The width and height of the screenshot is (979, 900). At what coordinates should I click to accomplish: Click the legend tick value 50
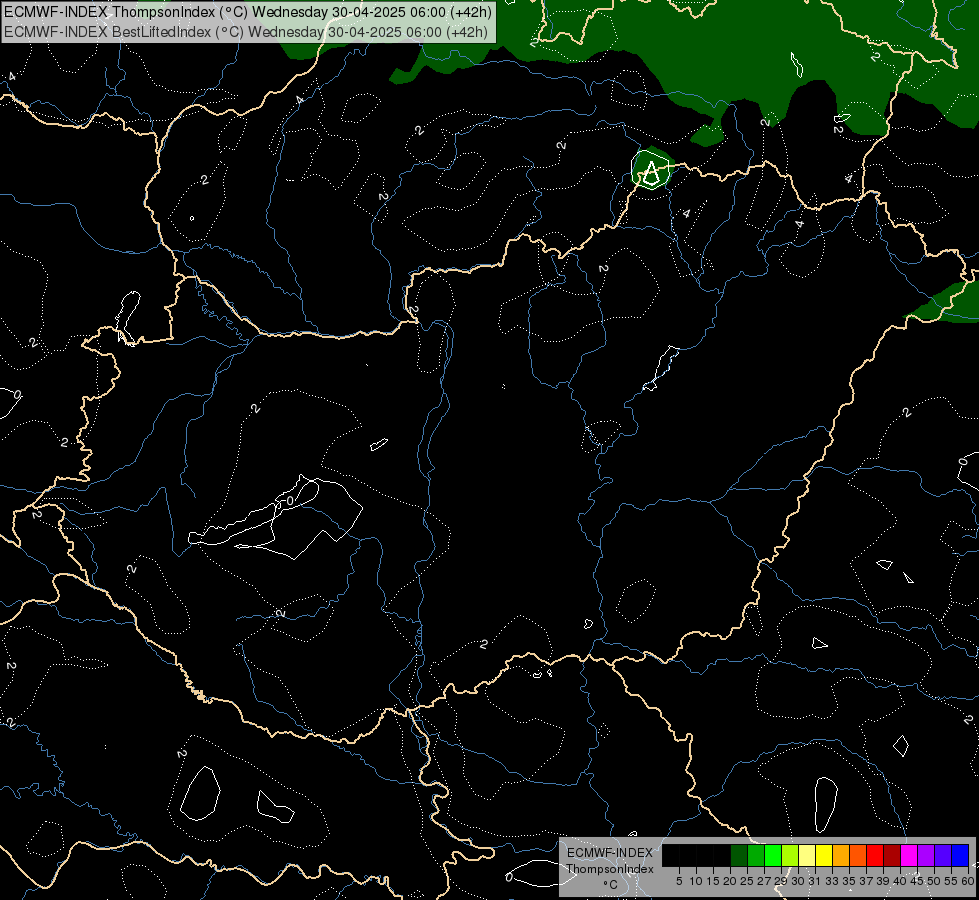(x=934, y=881)
